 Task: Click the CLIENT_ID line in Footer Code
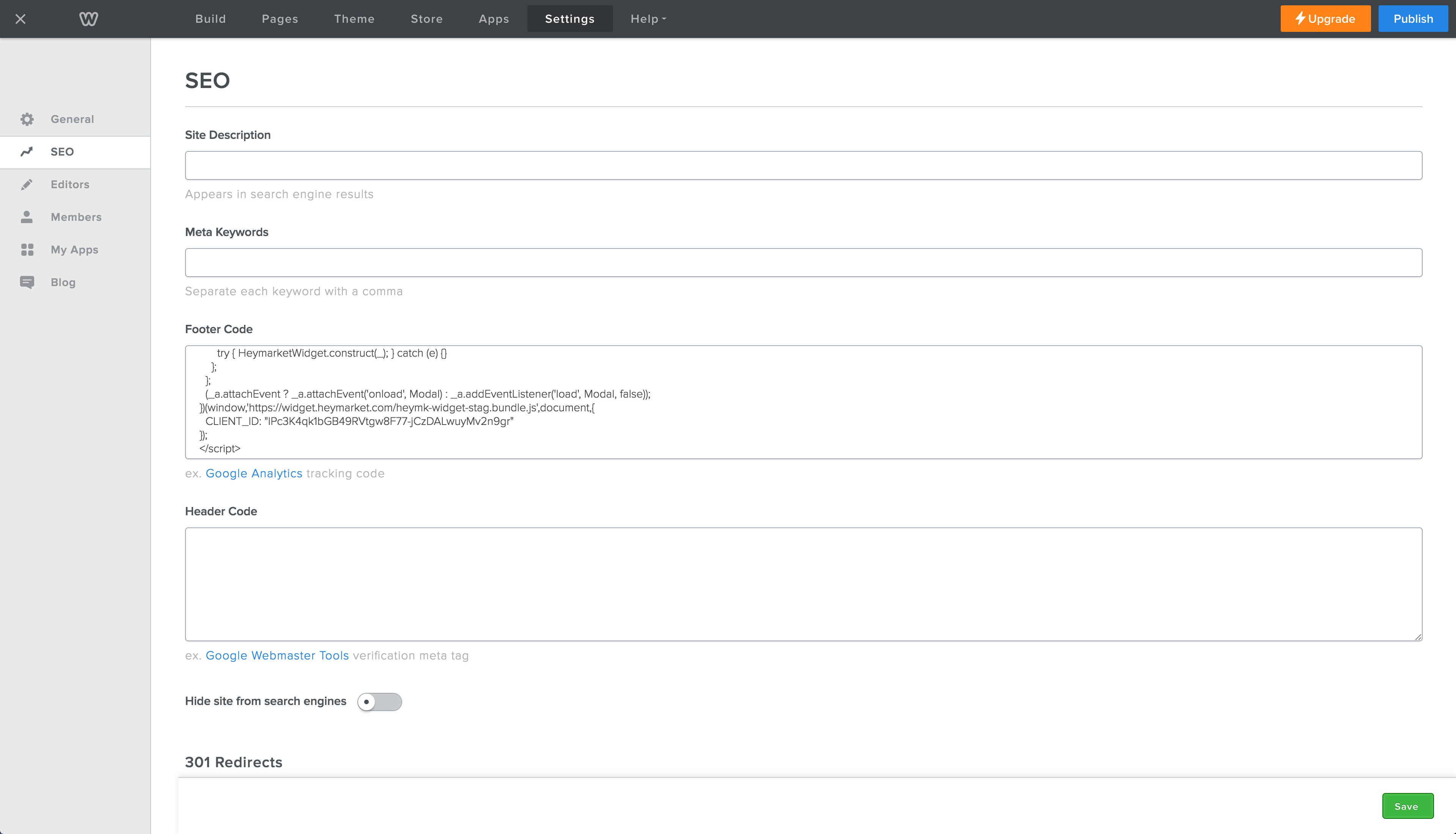click(x=360, y=422)
